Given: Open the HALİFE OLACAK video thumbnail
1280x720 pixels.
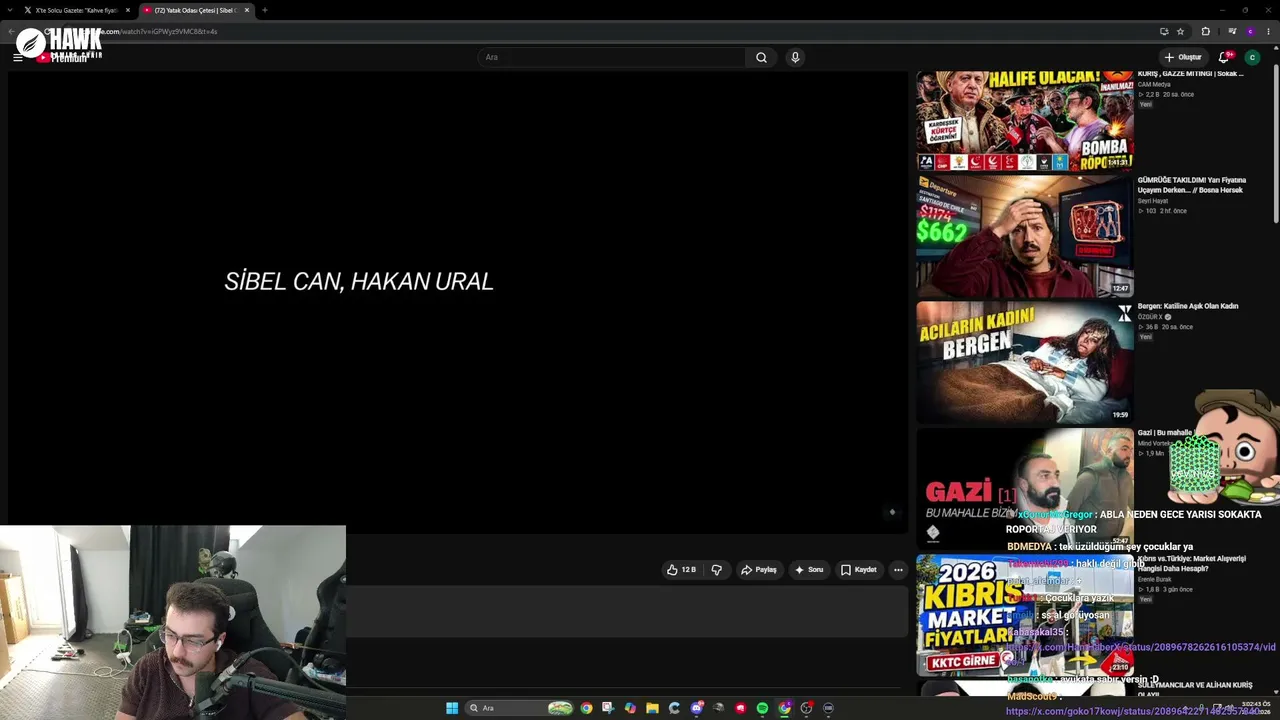Looking at the screenshot, I should [1025, 120].
